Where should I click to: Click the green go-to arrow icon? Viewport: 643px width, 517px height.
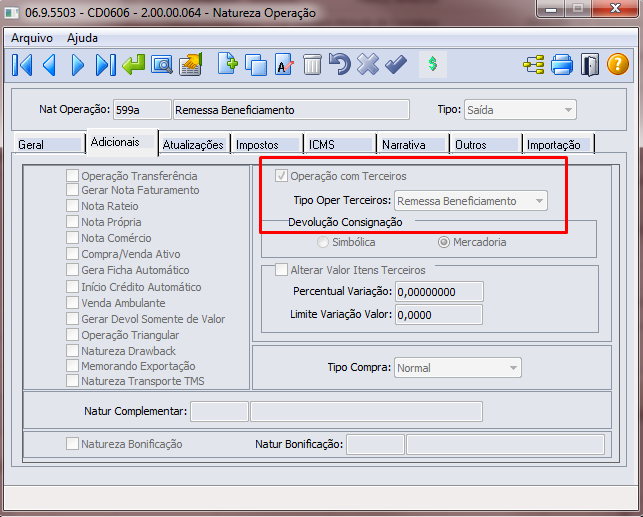coord(134,65)
